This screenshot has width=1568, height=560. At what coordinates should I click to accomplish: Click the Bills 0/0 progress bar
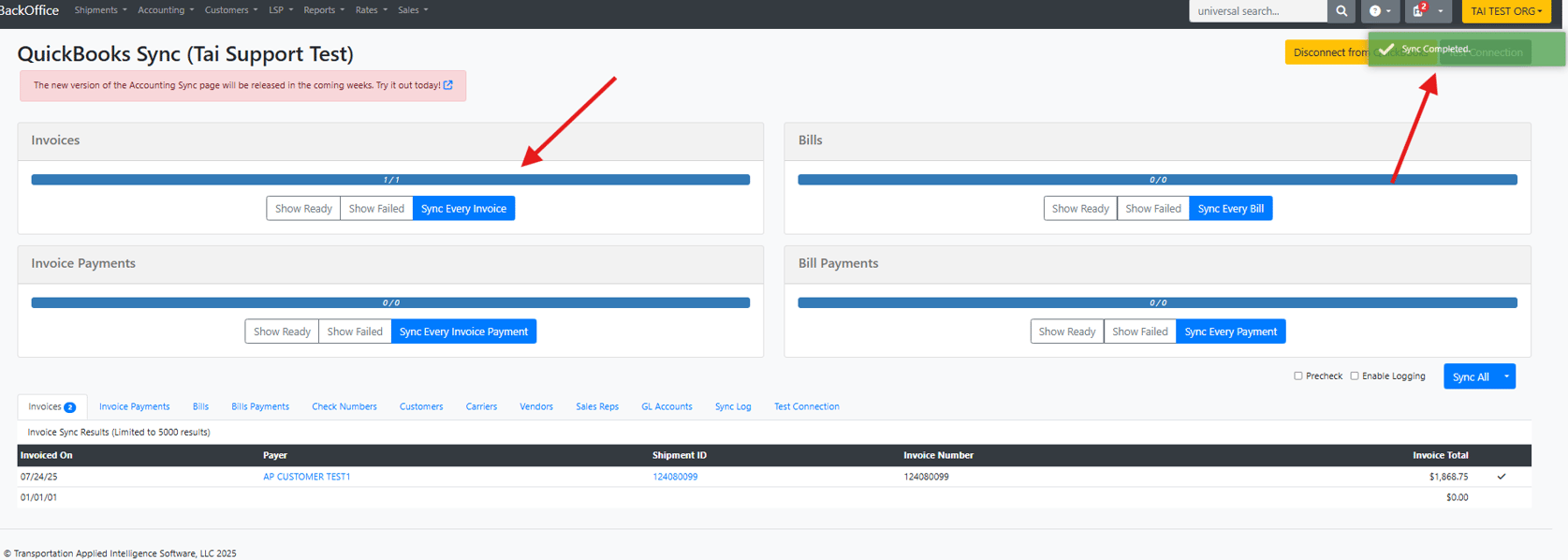click(x=1157, y=180)
